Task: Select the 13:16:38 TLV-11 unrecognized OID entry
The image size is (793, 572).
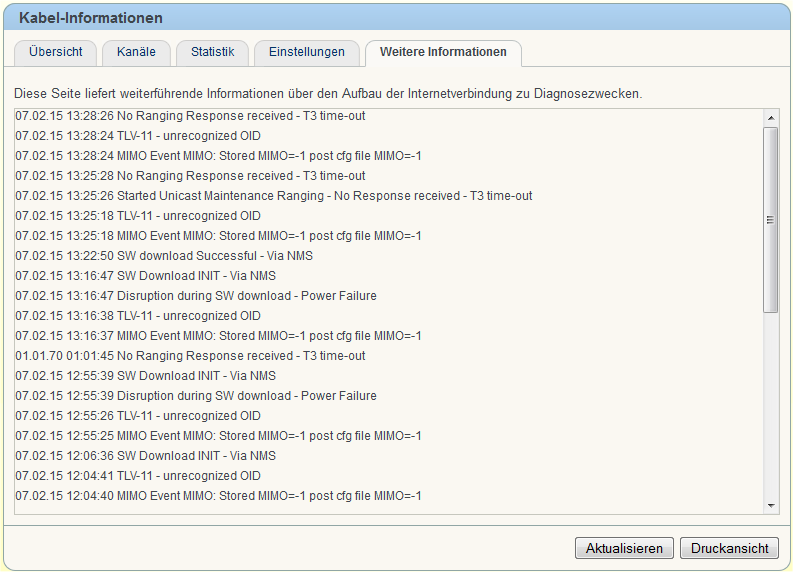Action: click(x=138, y=316)
